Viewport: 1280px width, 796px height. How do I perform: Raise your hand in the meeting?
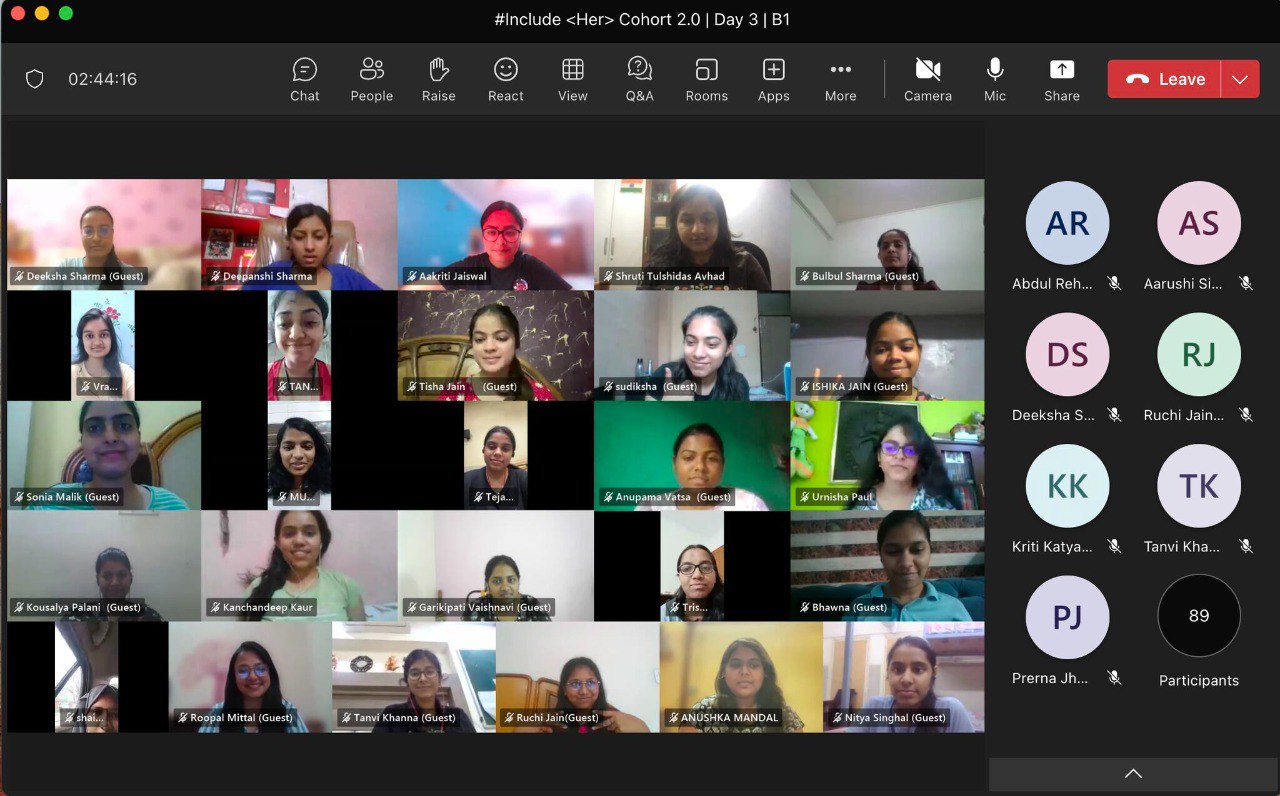(x=438, y=79)
